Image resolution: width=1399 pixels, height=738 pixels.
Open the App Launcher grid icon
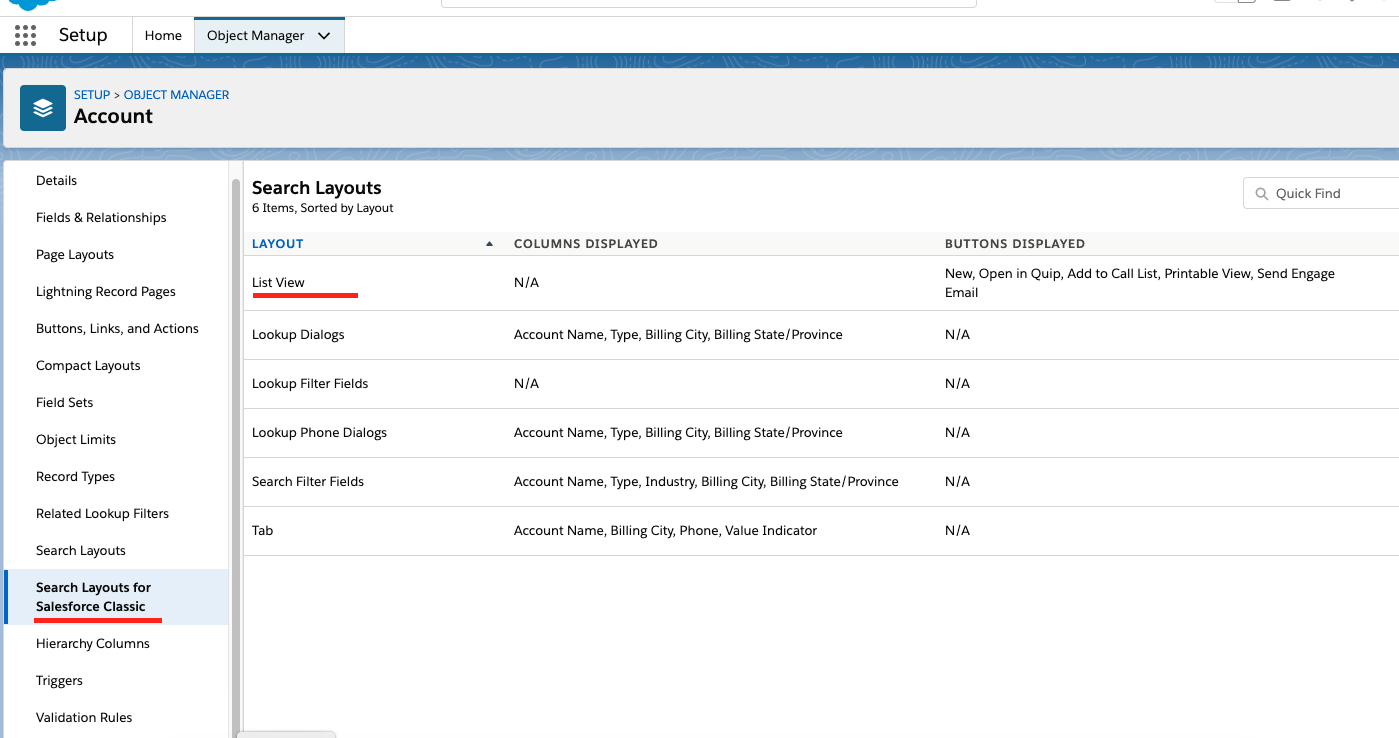pyautogui.click(x=25, y=36)
